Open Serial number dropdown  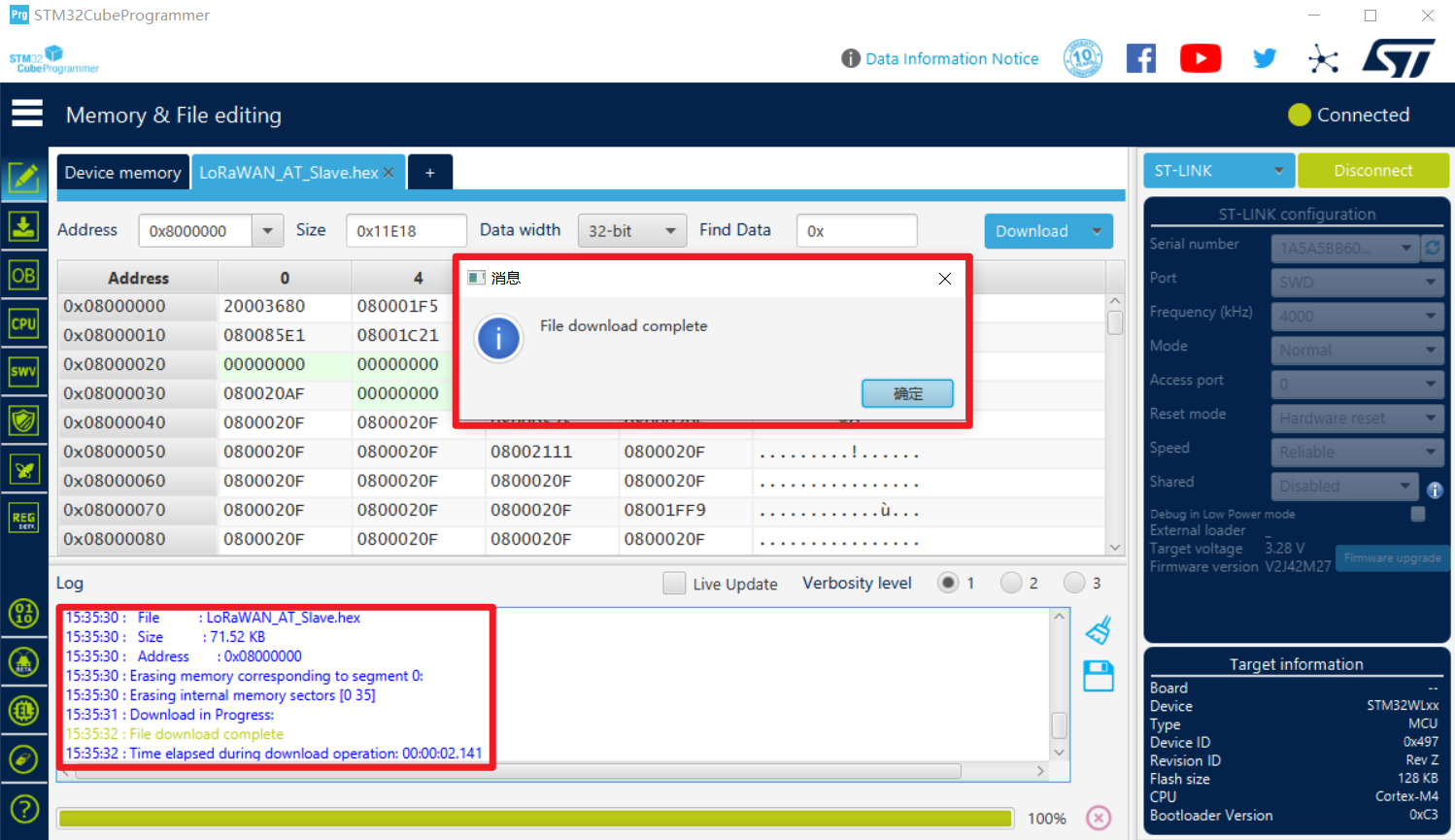click(1344, 249)
